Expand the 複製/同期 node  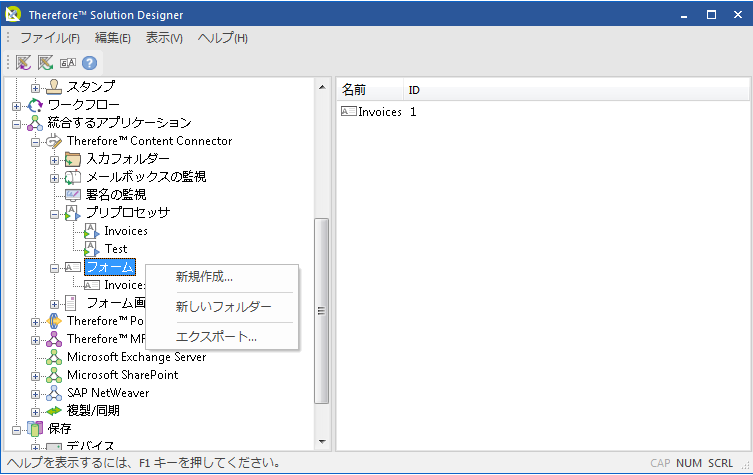(x=36, y=412)
